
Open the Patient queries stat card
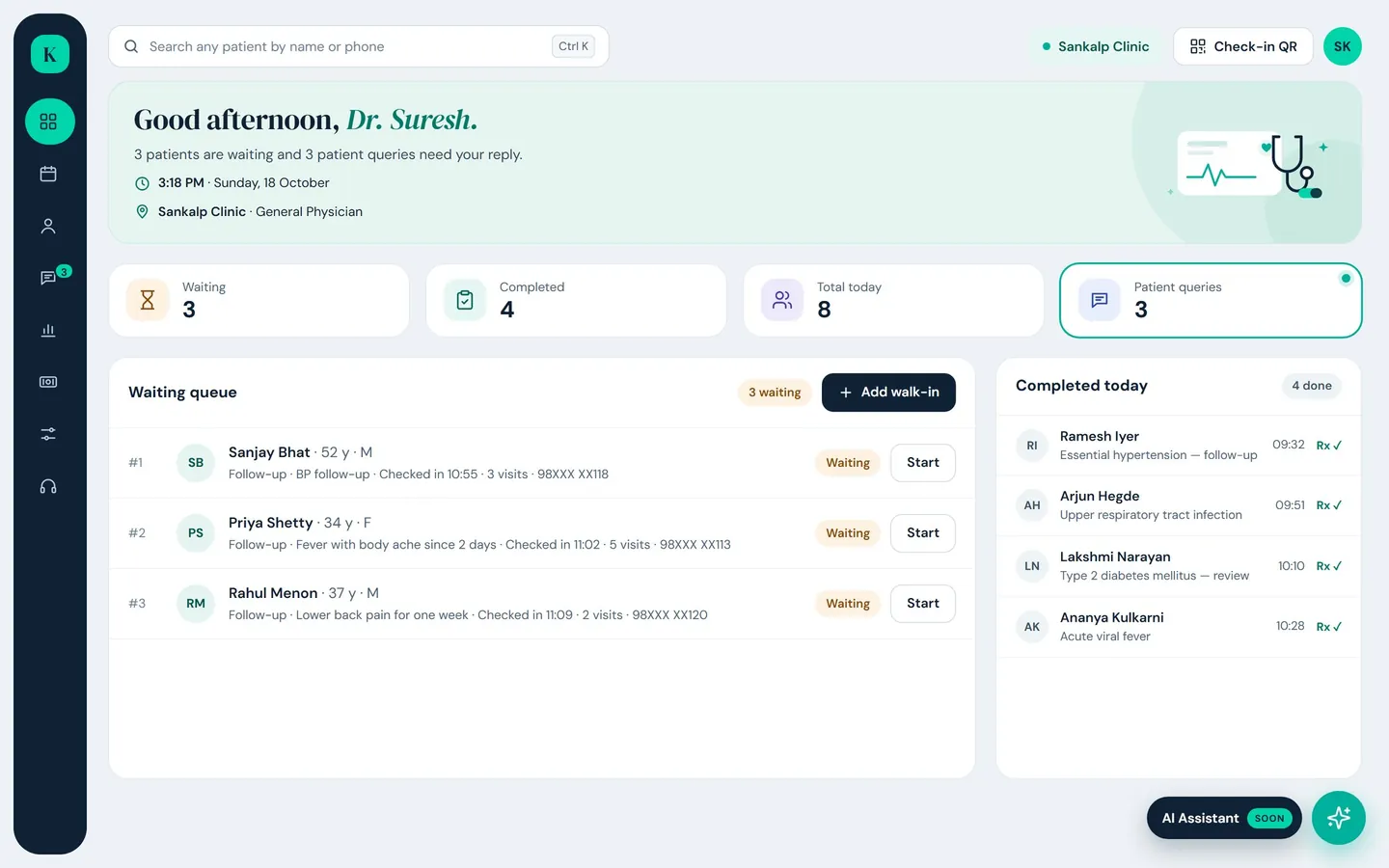point(1211,301)
